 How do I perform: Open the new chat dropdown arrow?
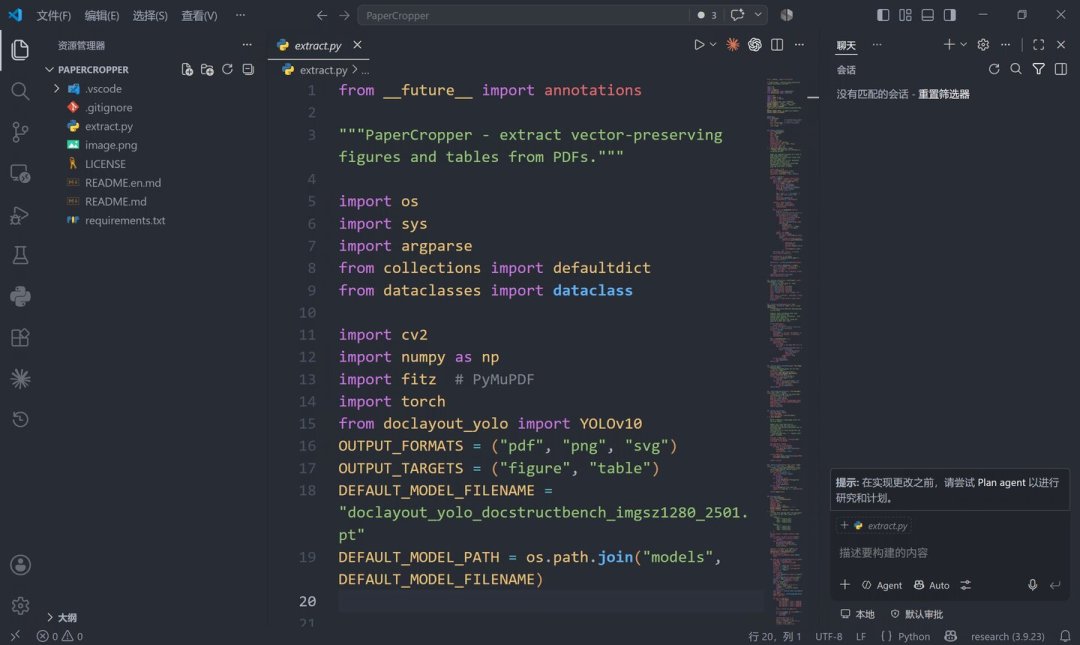(x=964, y=45)
